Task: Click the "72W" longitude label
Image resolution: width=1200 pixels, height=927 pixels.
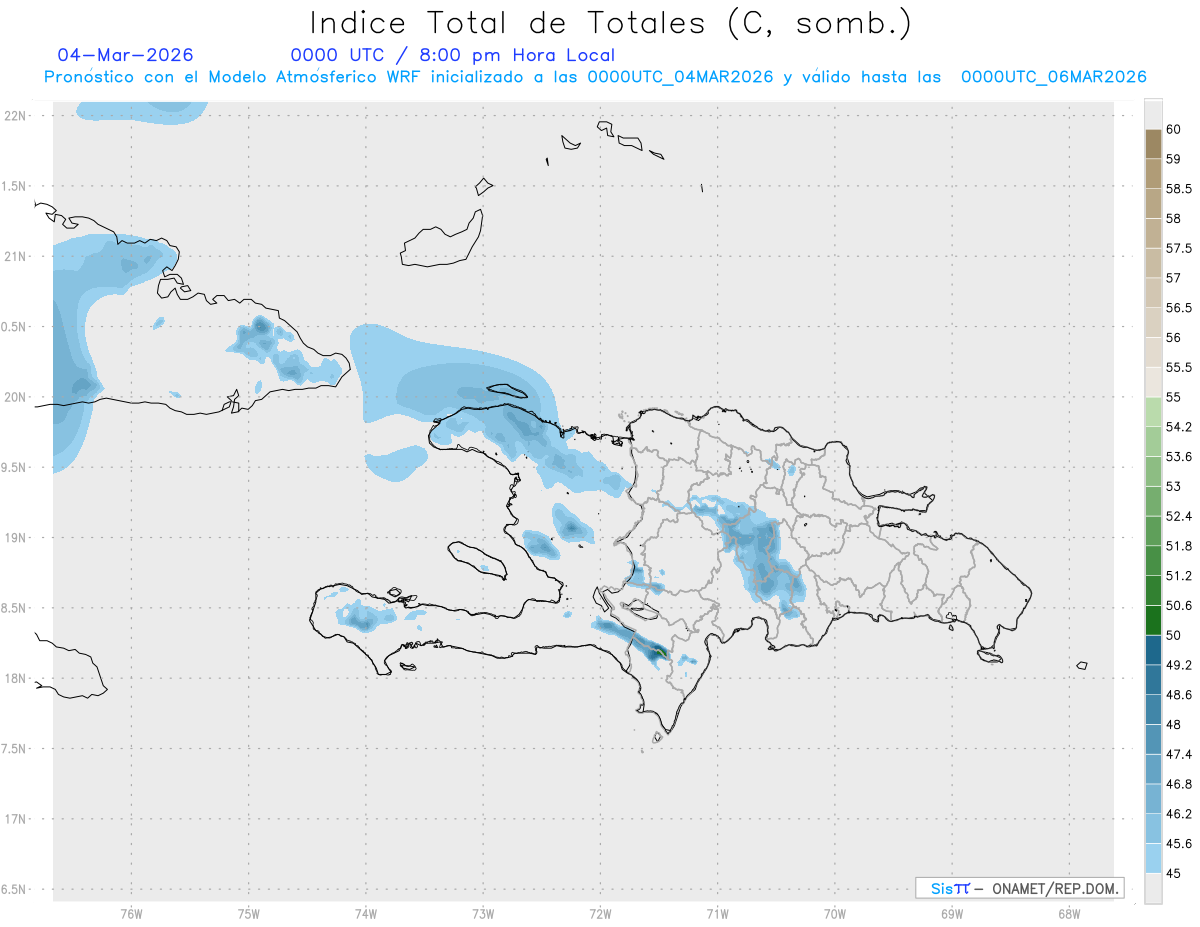Action: tap(600, 912)
